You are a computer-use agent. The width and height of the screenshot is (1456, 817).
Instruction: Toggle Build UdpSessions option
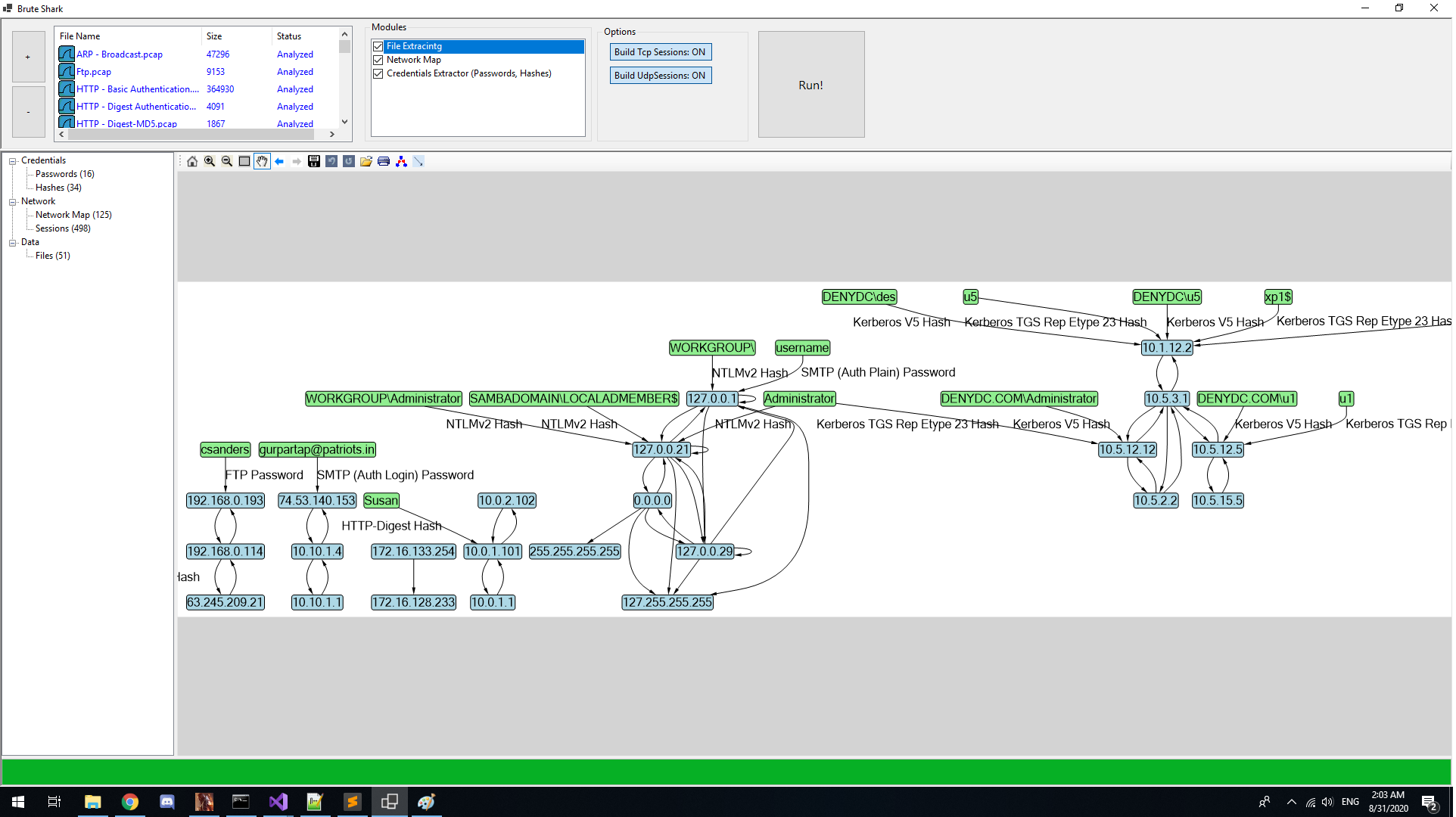[x=661, y=76]
